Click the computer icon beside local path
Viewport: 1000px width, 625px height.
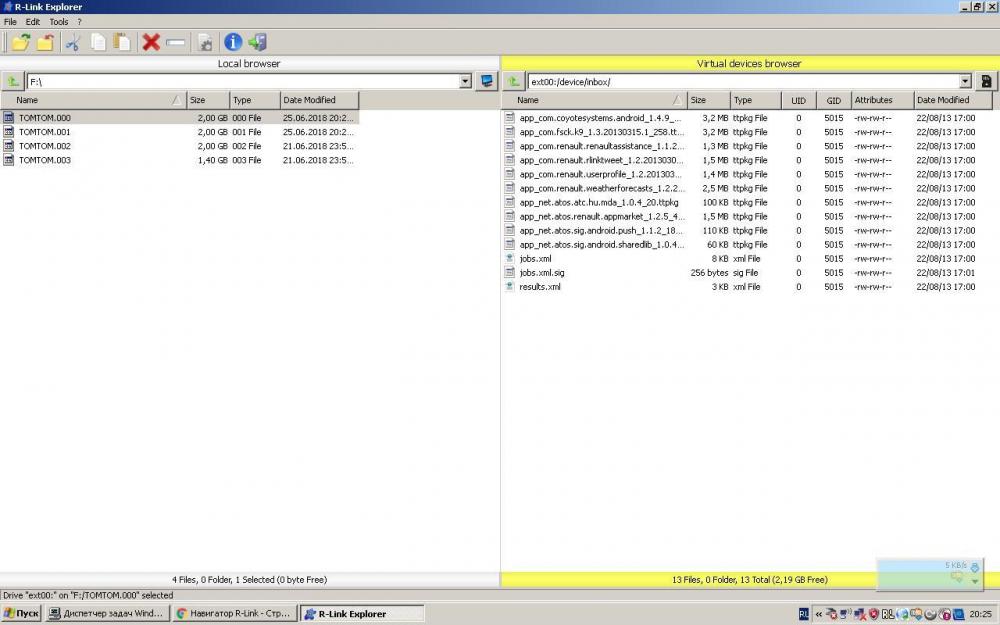[x=487, y=82]
